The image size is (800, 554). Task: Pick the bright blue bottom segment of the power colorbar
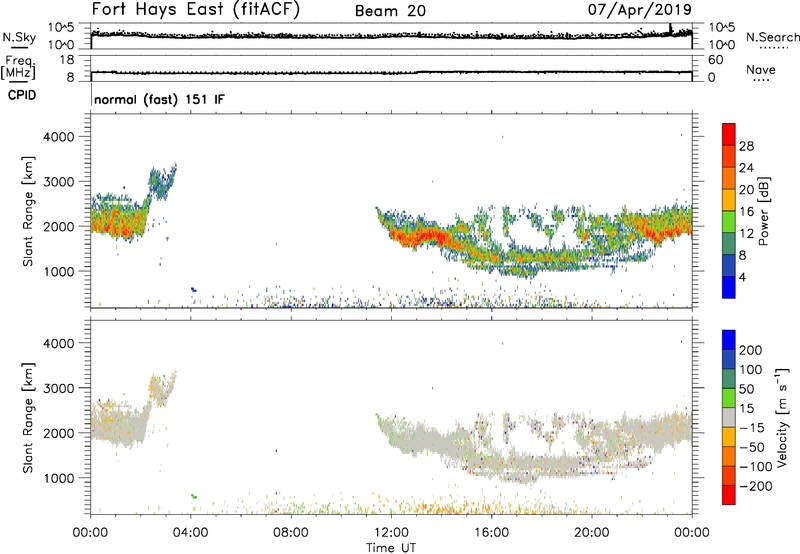729,287
